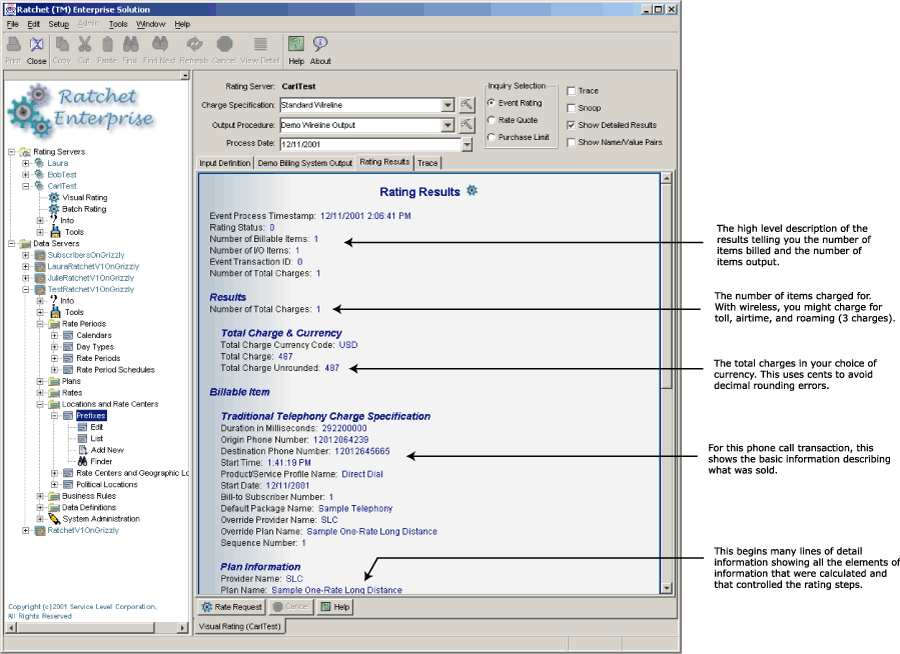Viewport: 900px width, 654px height.
Task: Uncheck Show Detailed Results checkbox
Action: (x=571, y=125)
